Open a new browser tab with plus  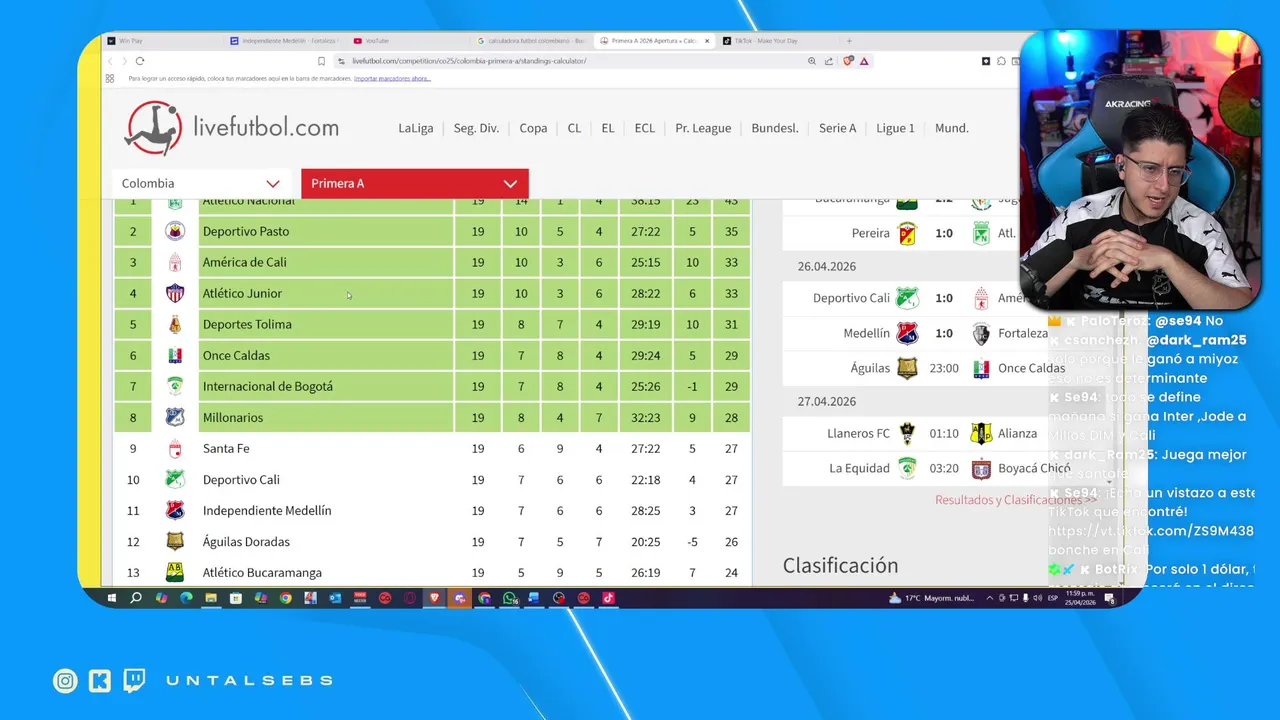(x=849, y=41)
